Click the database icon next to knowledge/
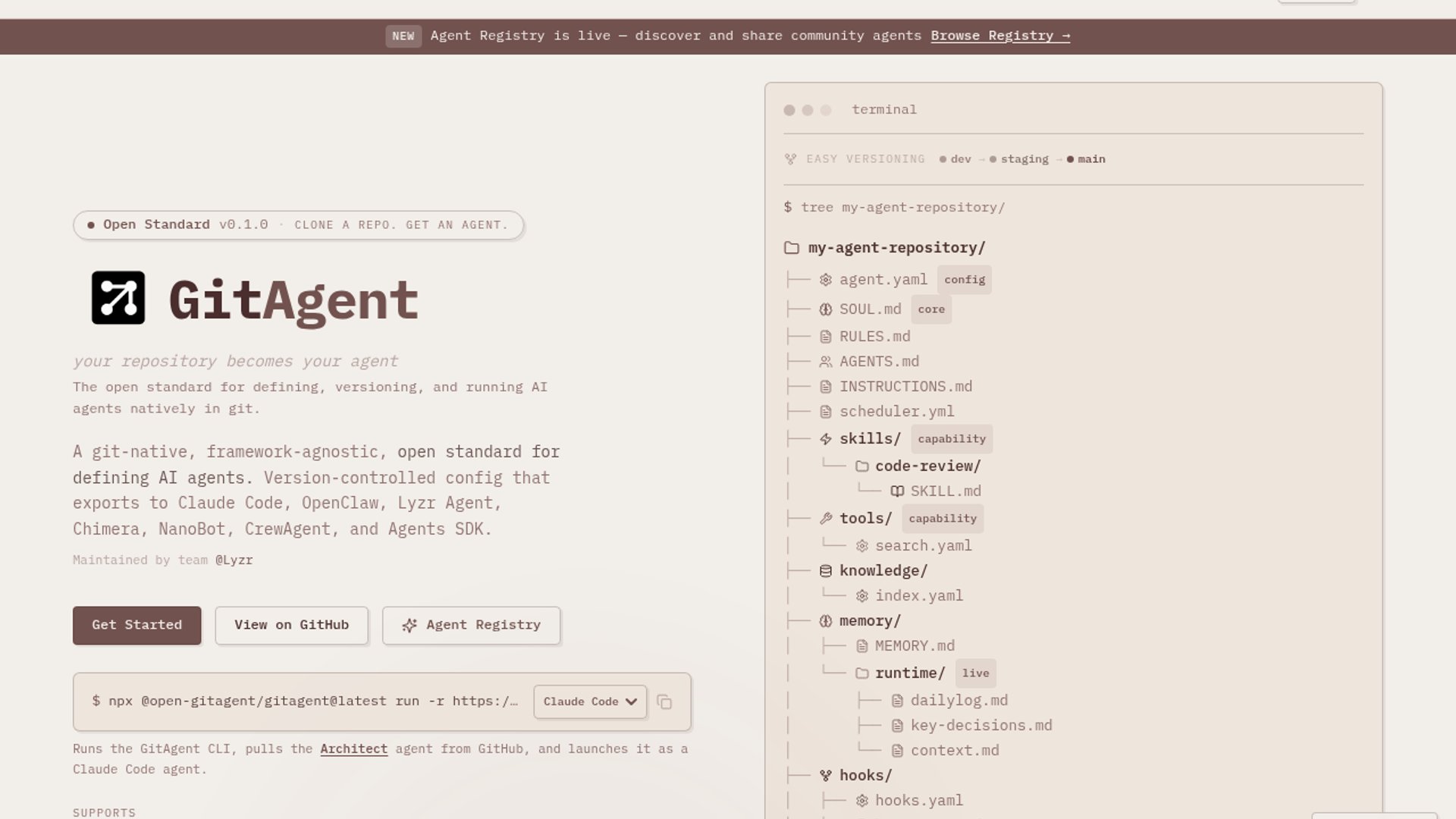 pos(826,571)
